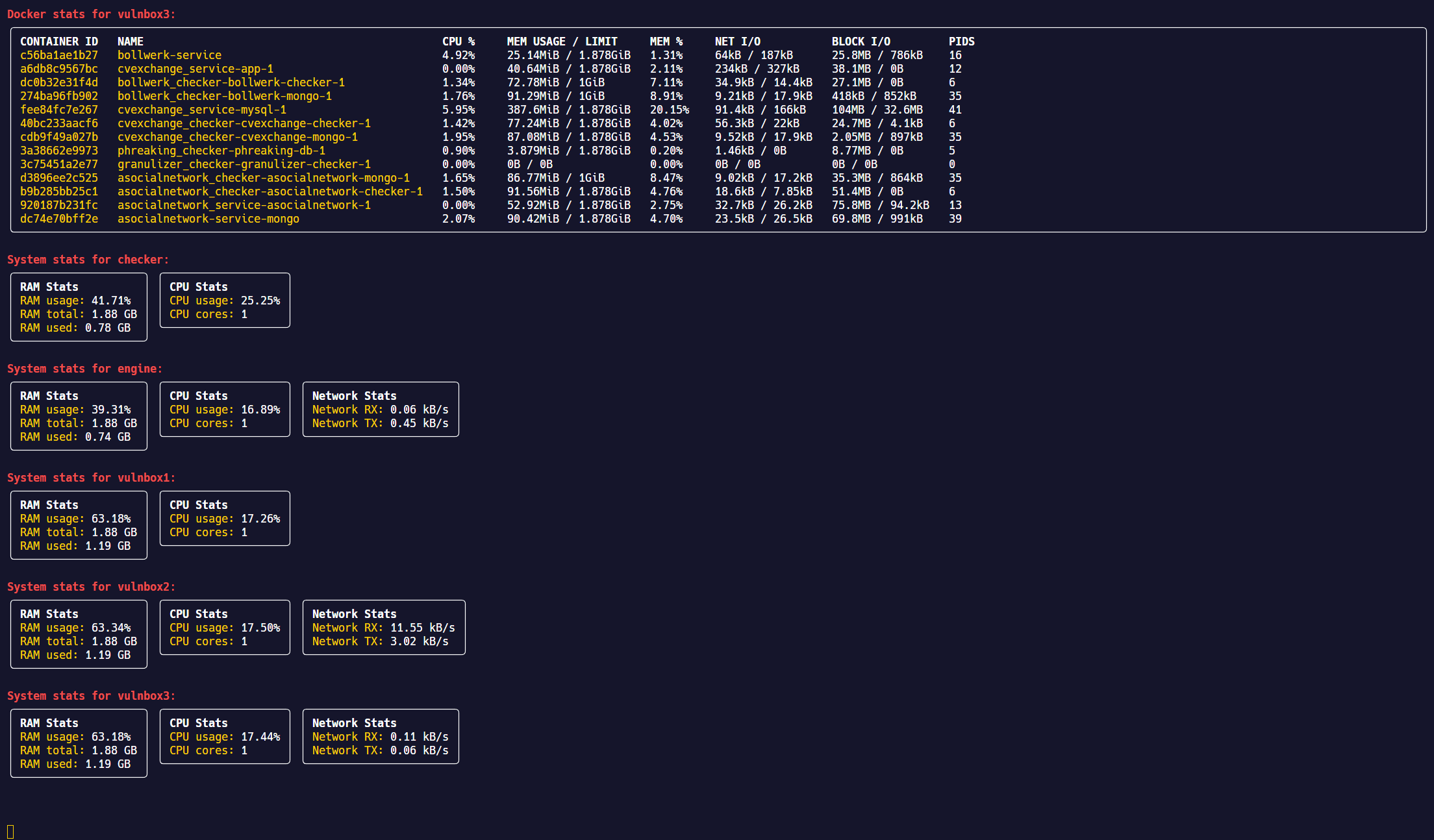
Task: Select the bollwerk-service container row
Action: (x=169, y=55)
